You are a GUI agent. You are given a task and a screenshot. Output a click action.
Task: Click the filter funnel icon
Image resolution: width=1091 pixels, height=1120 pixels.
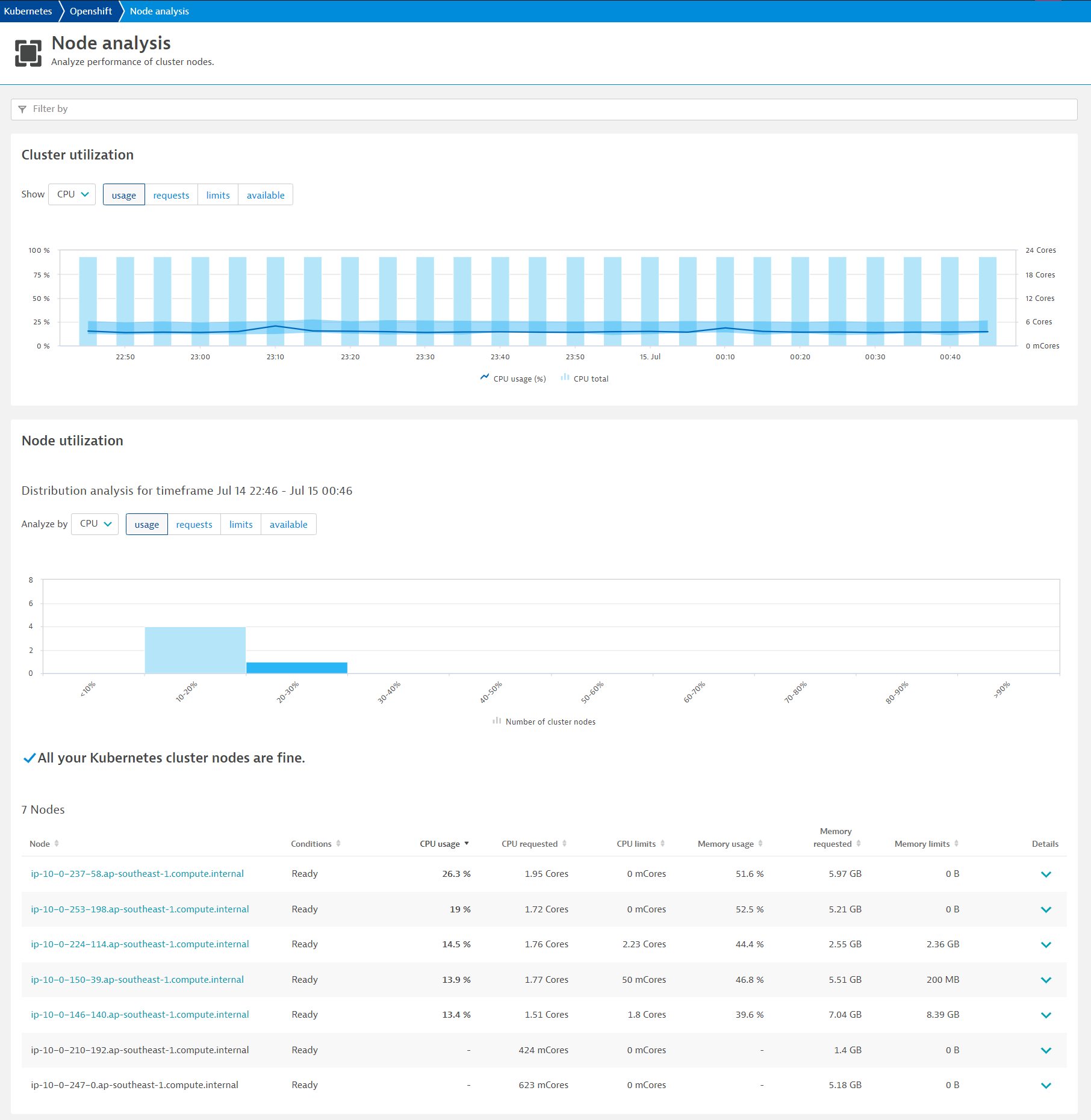(x=22, y=109)
